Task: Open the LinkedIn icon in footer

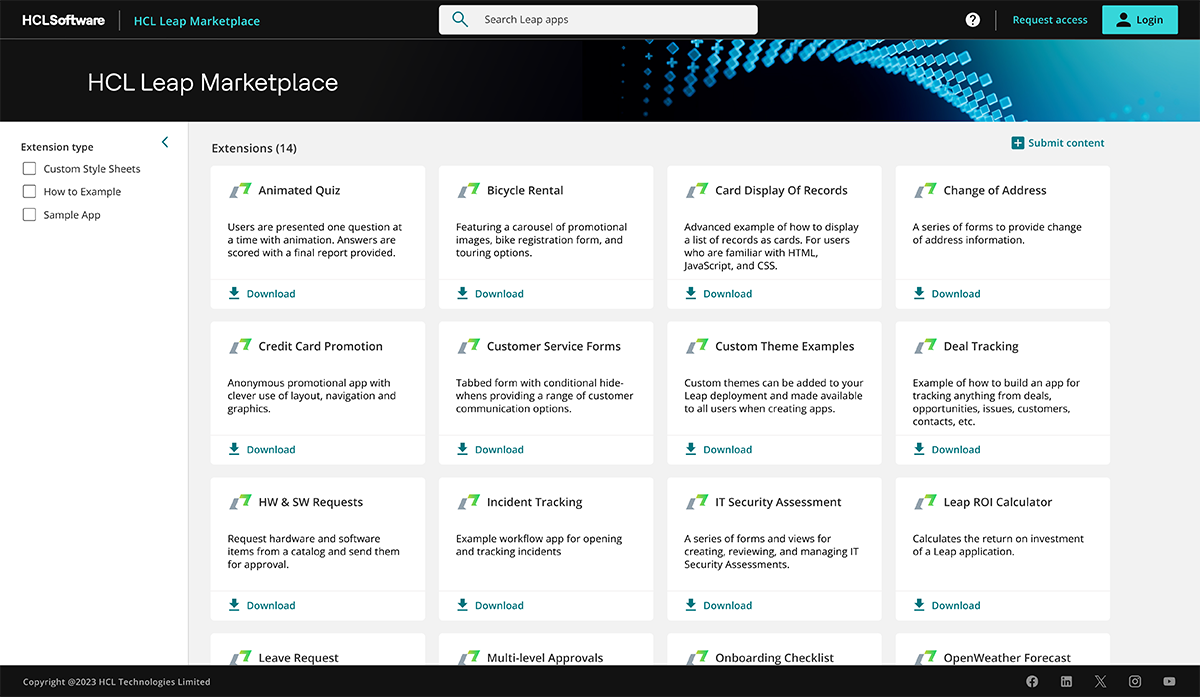Action: [1066, 681]
